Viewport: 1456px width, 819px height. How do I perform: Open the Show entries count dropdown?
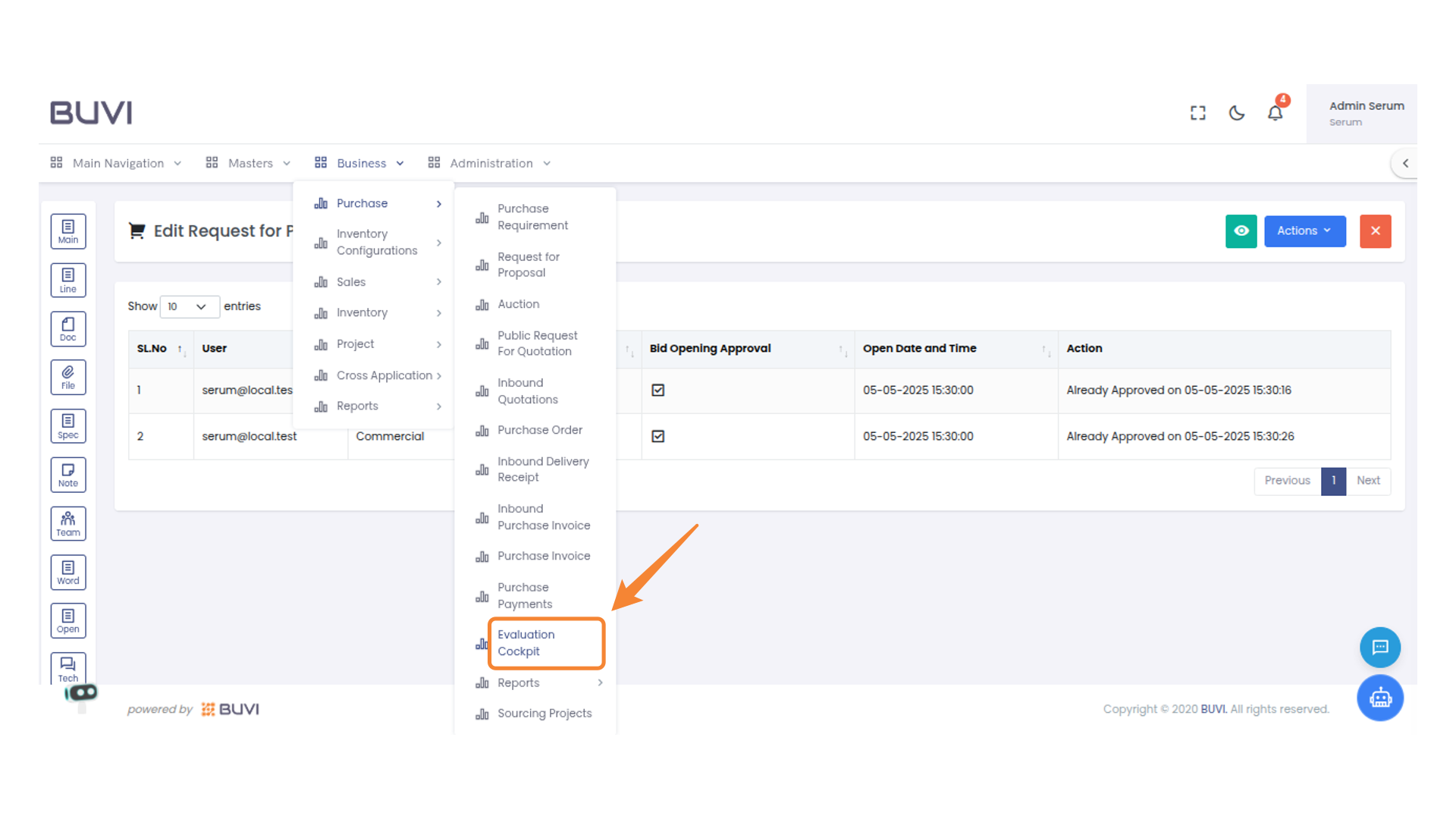(189, 306)
